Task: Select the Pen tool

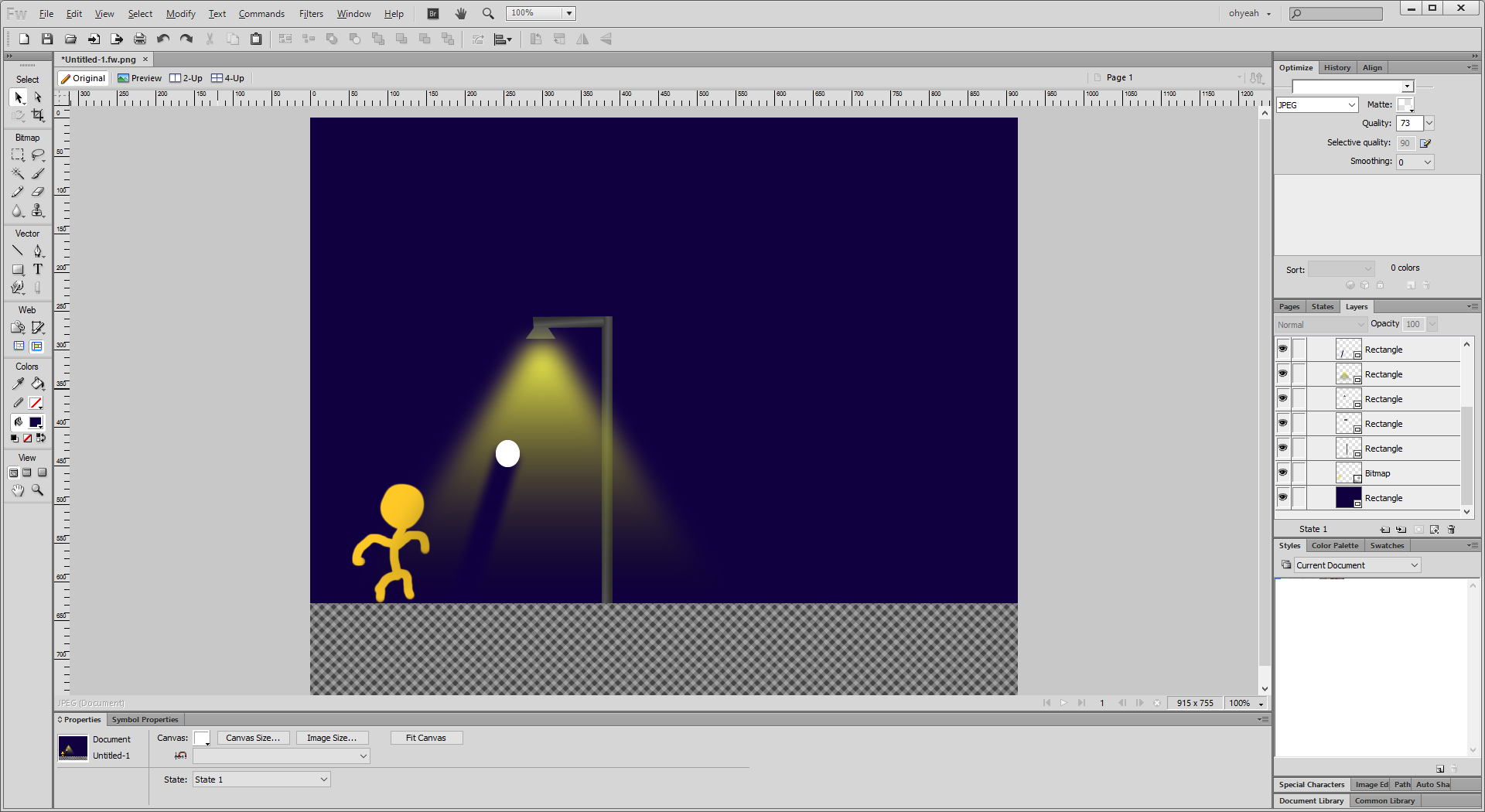Action: (x=38, y=251)
